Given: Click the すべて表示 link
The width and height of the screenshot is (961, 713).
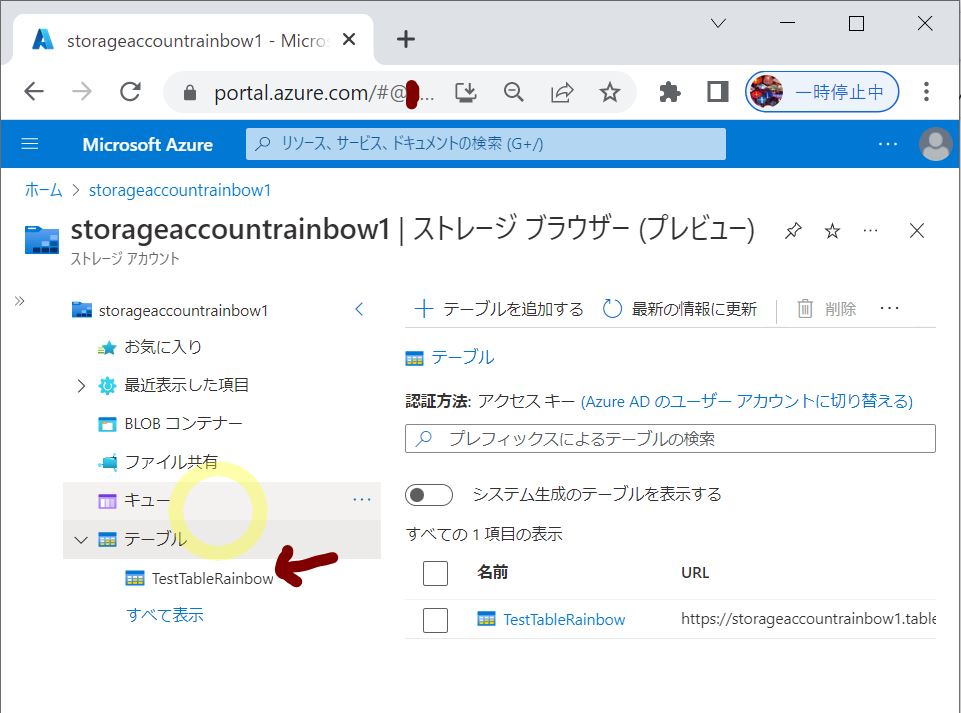Looking at the screenshot, I should click(165, 615).
